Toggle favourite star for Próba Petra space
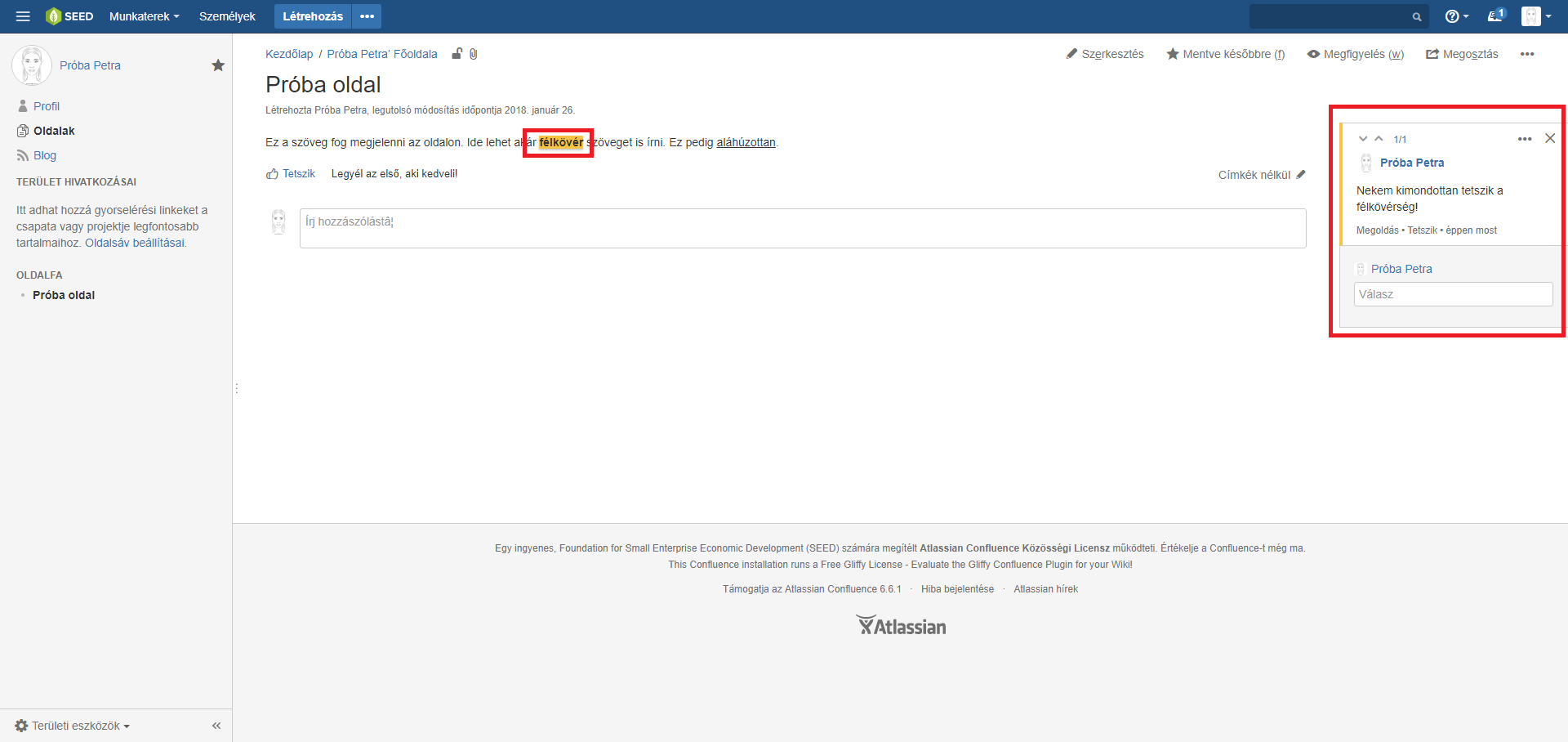Image resolution: width=1568 pixels, height=742 pixels. (x=218, y=65)
